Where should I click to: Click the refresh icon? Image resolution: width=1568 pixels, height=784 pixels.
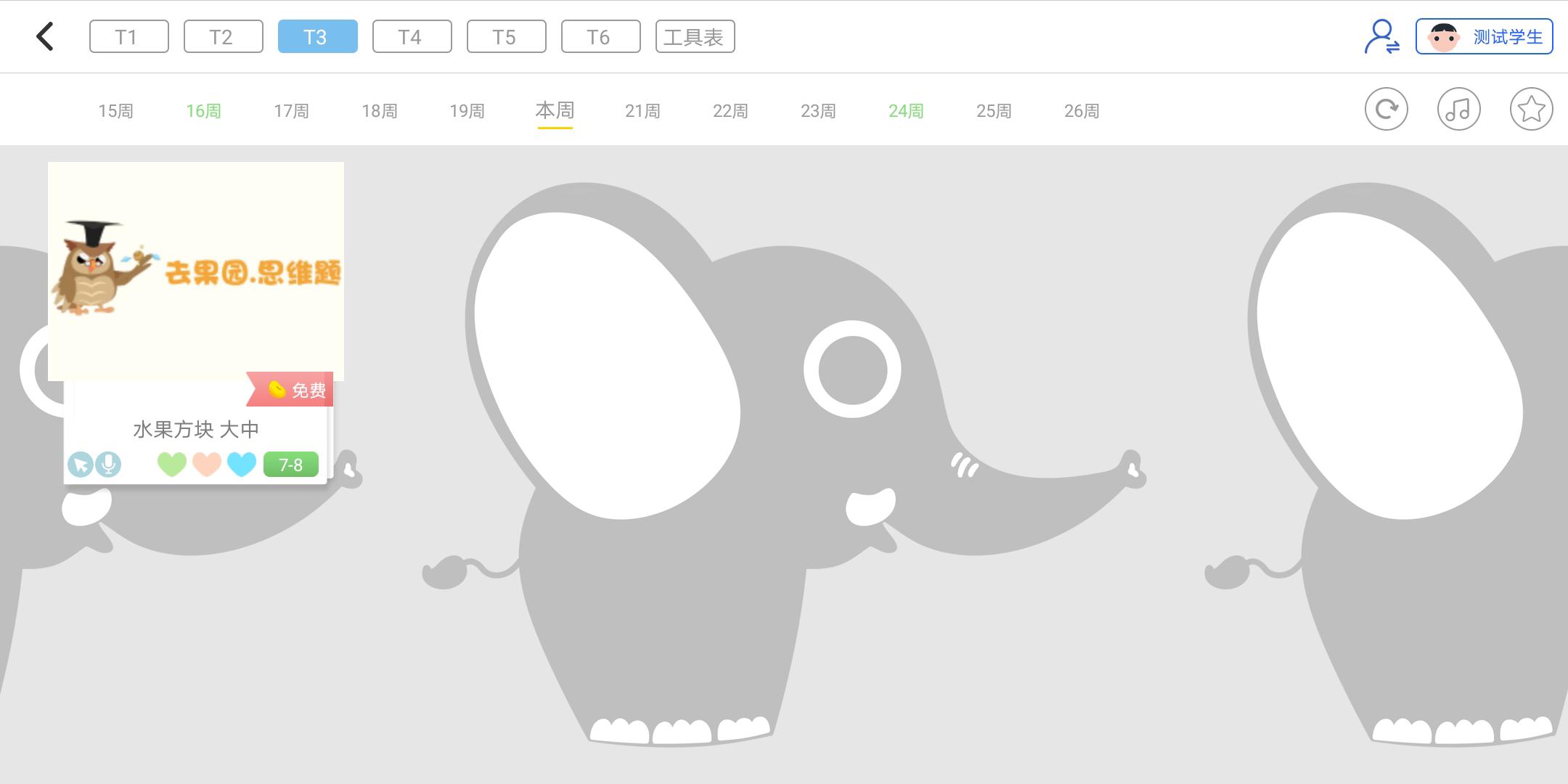click(1387, 109)
